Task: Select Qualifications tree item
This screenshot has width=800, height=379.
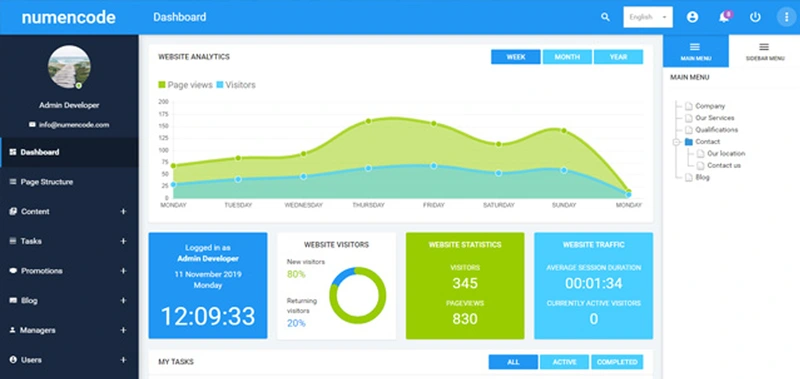Action: pyautogui.click(x=716, y=130)
